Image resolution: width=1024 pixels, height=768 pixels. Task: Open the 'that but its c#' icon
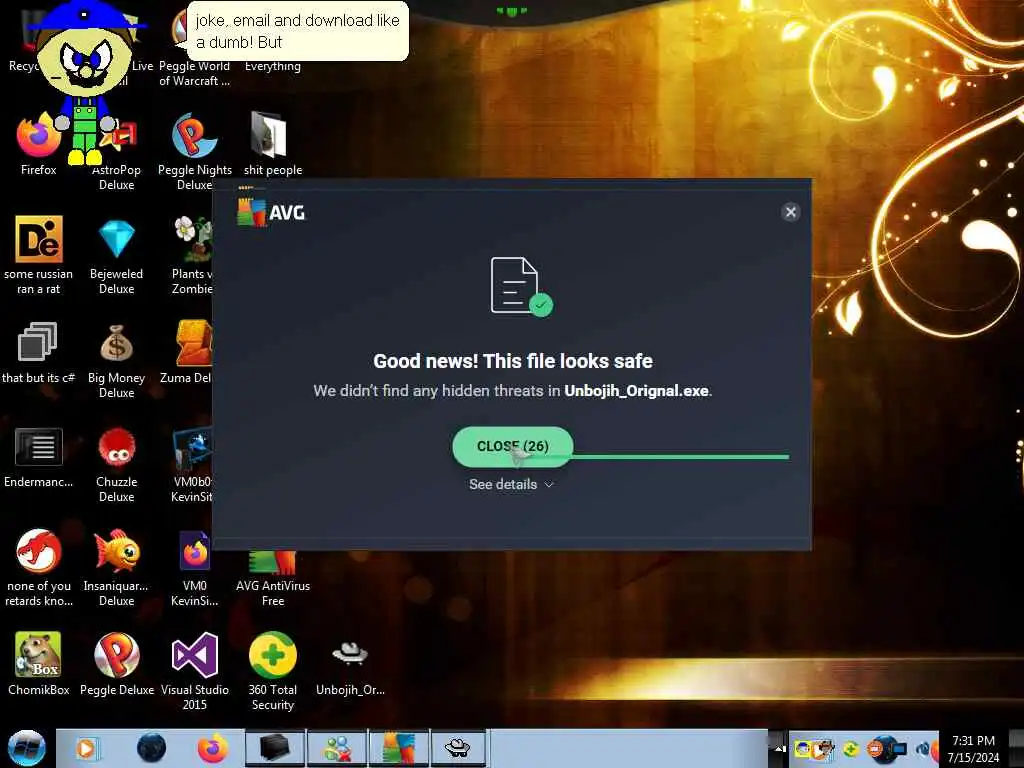point(39,352)
